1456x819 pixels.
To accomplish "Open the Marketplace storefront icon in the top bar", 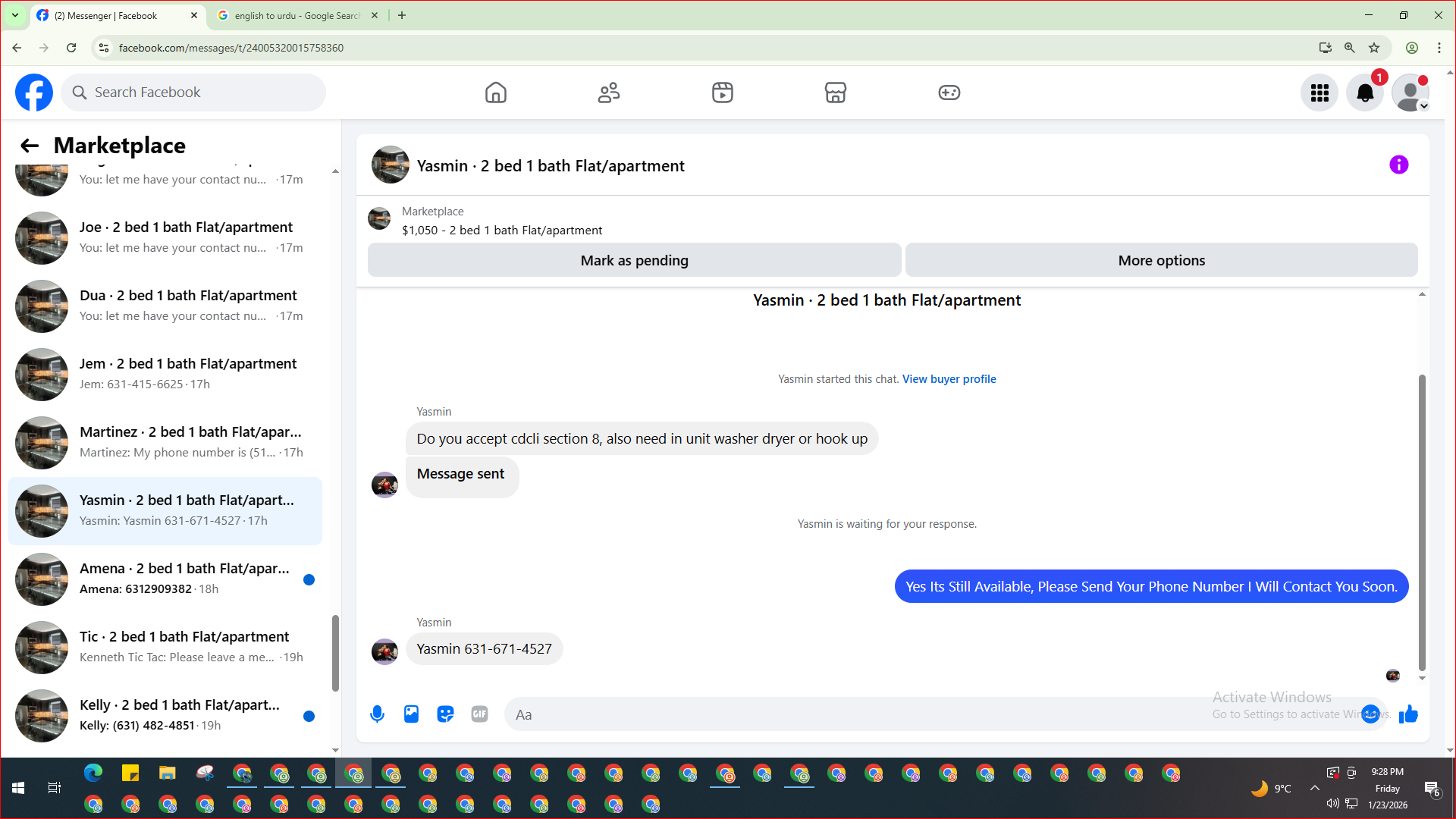I will coord(835,93).
